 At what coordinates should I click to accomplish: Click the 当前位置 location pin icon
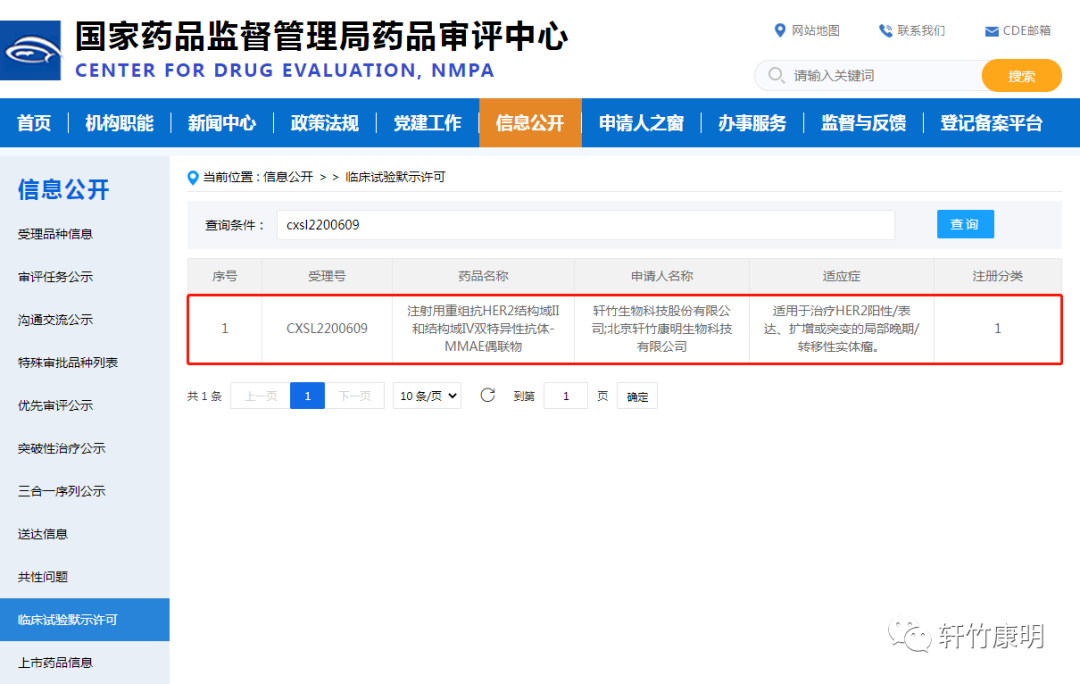[193, 177]
